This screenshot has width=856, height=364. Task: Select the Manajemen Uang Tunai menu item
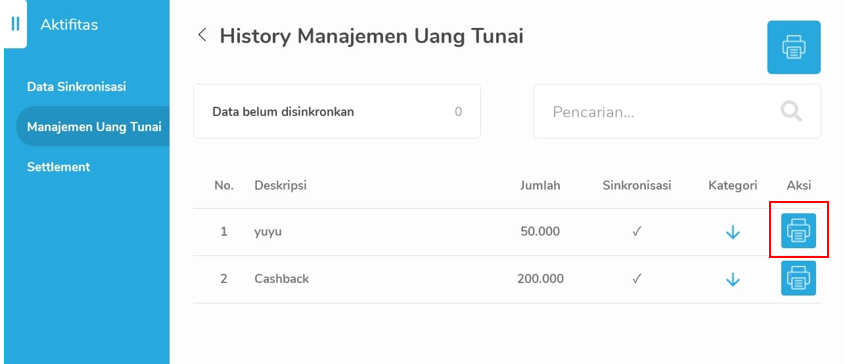click(x=94, y=127)
